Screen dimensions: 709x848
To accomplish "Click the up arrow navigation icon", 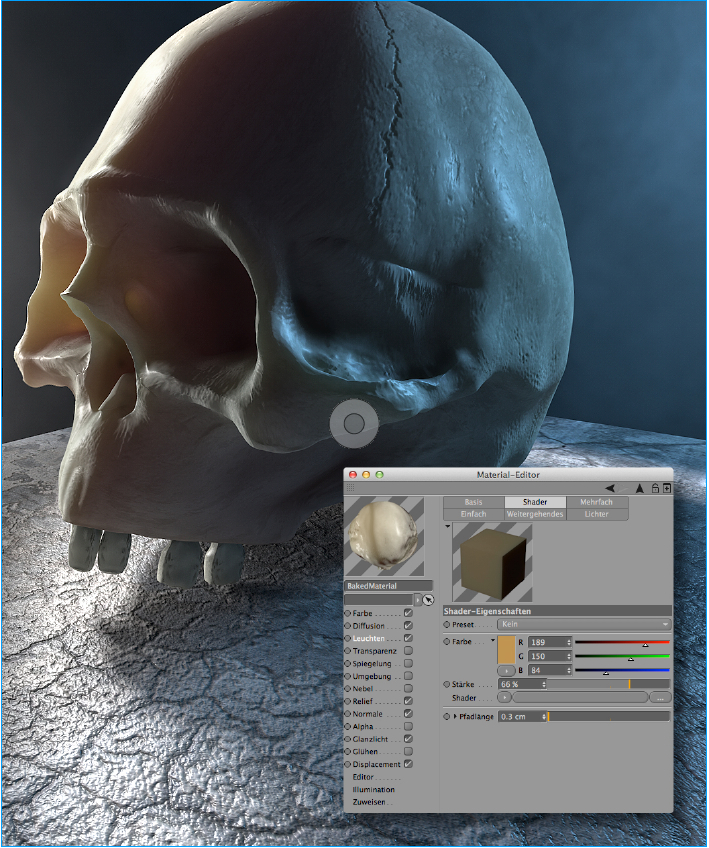I will pyautogui.click(x=639, y=488).
